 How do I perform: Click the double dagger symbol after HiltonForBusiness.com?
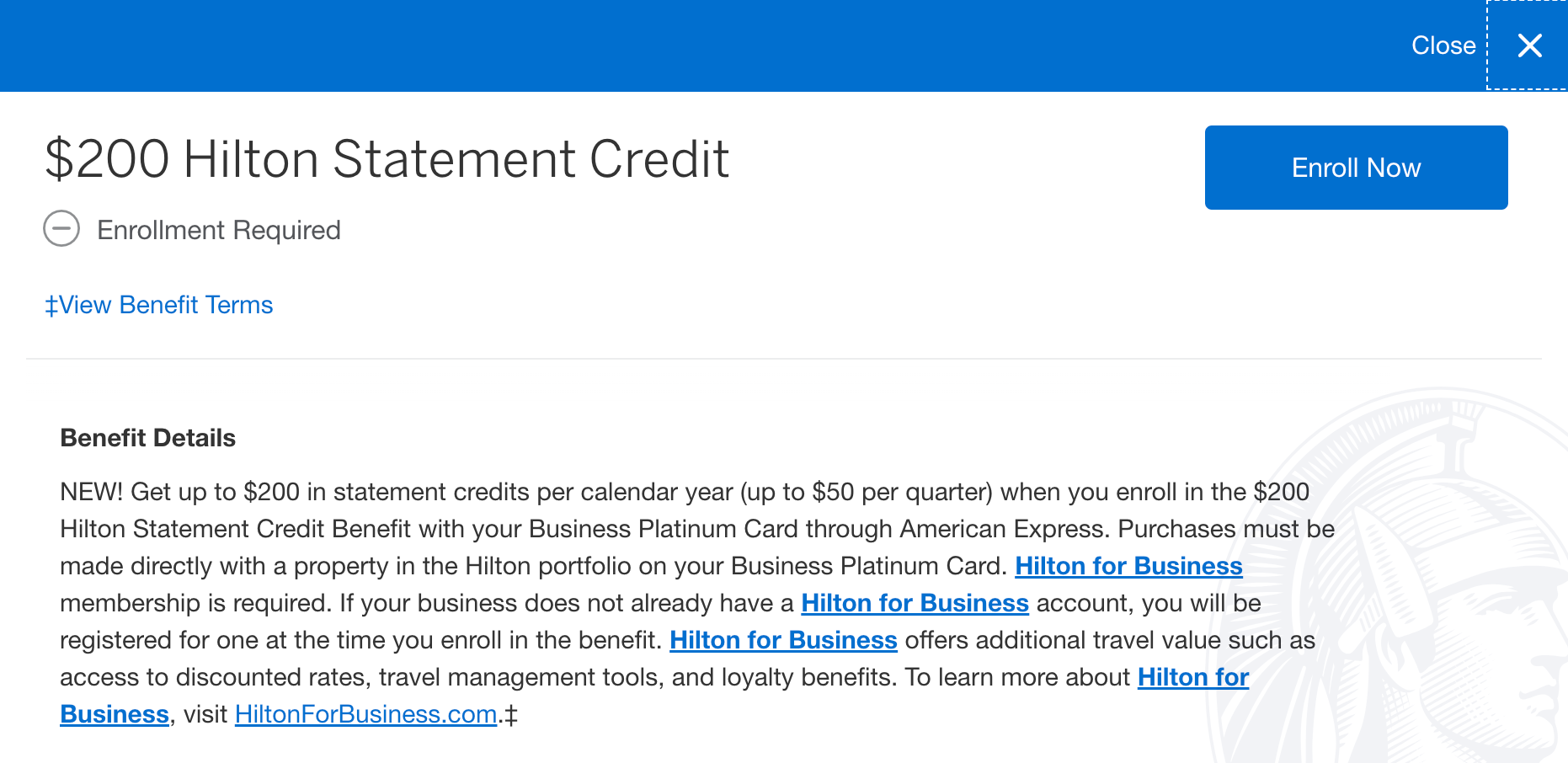tap(511, 715)
